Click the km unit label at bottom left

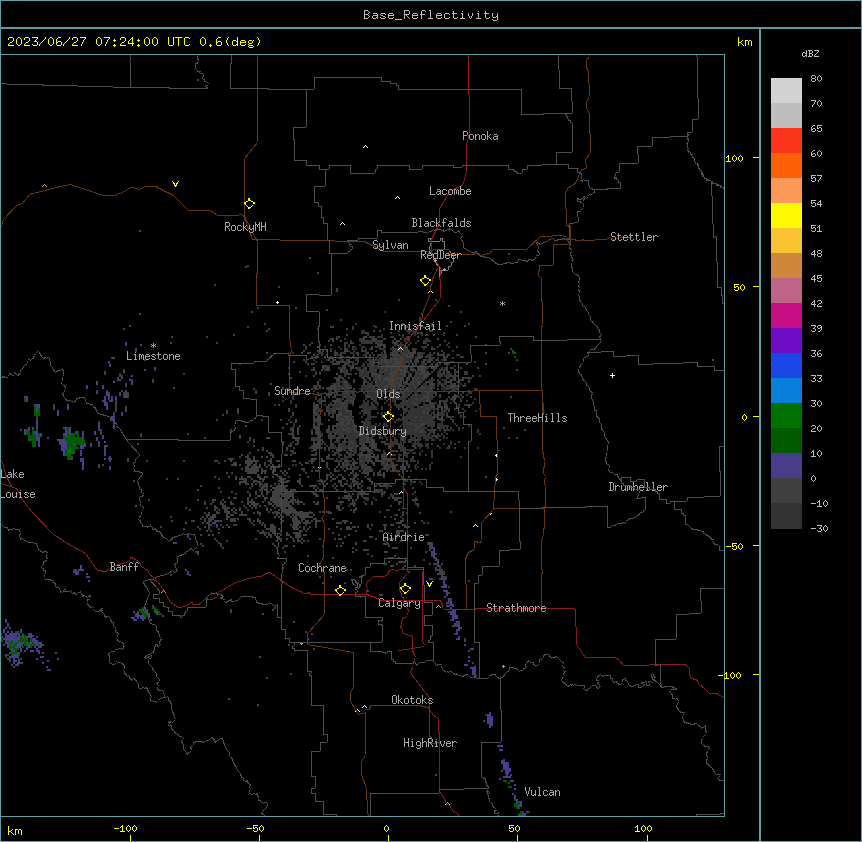pyautogui.click(x=14, y=831)
